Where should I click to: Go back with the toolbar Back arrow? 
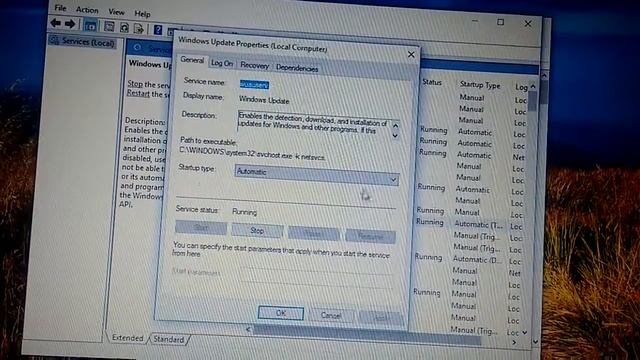pos(56,23)
